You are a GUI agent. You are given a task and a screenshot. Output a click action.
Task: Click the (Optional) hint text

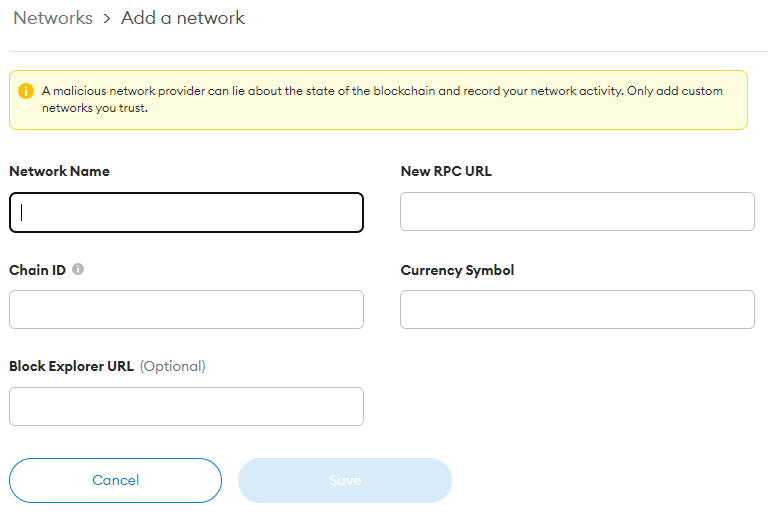click(x=172, y=366)
